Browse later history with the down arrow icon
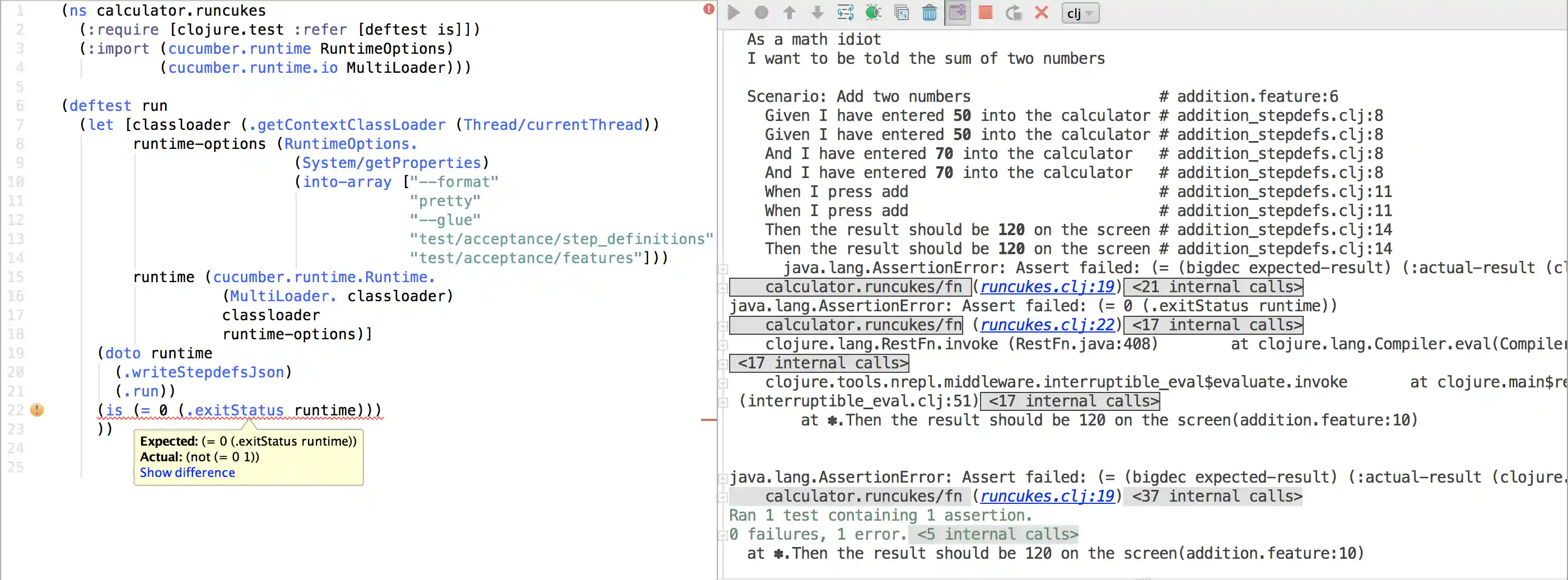Screen dimensions: 1568x580 [x=816, y=12]
